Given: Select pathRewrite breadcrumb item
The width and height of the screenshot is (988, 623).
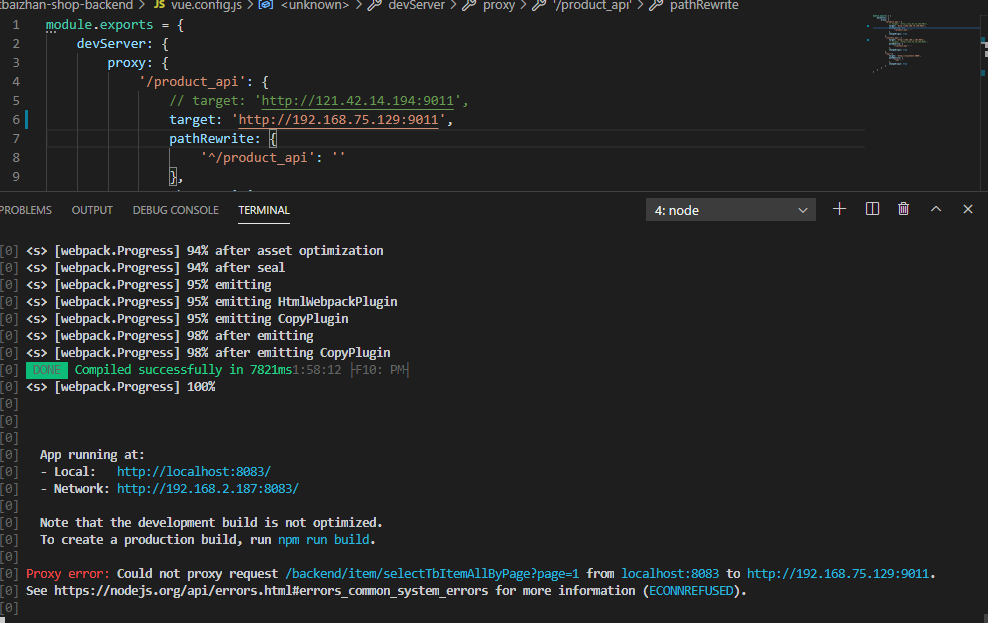Looking at the screenshot, I should click(704, 6).
